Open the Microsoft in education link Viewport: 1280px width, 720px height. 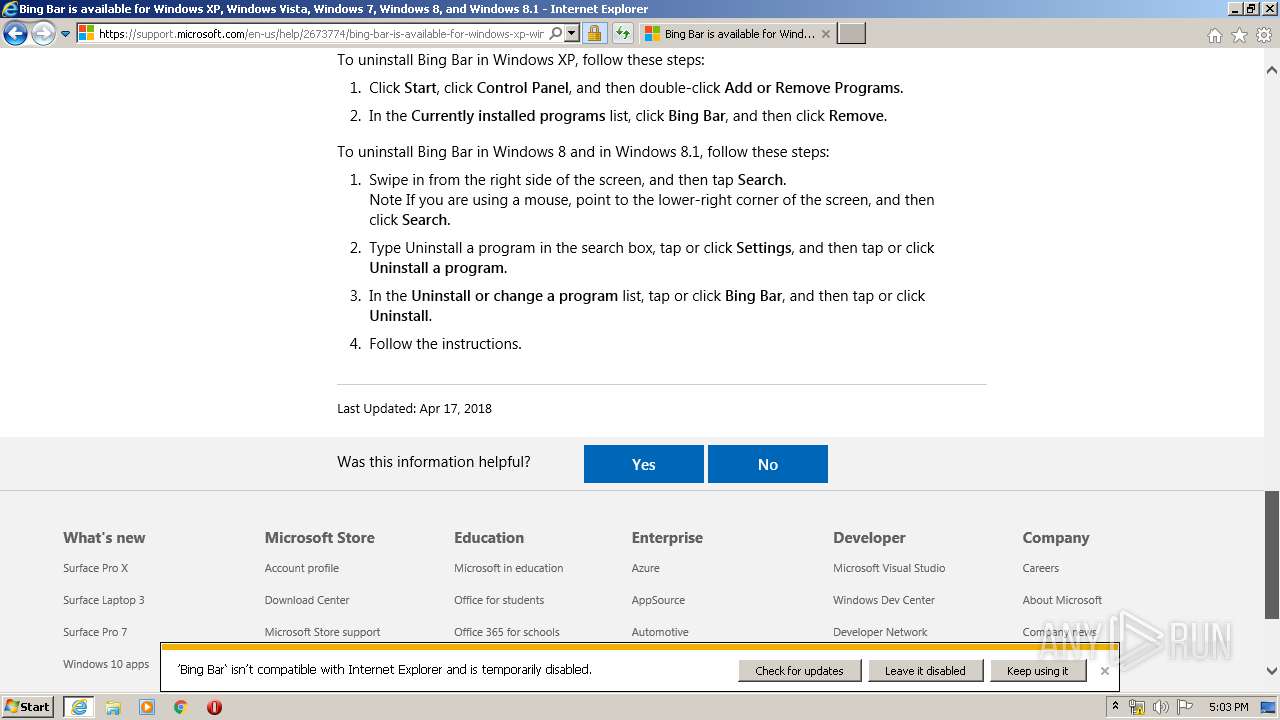(509, 568)
